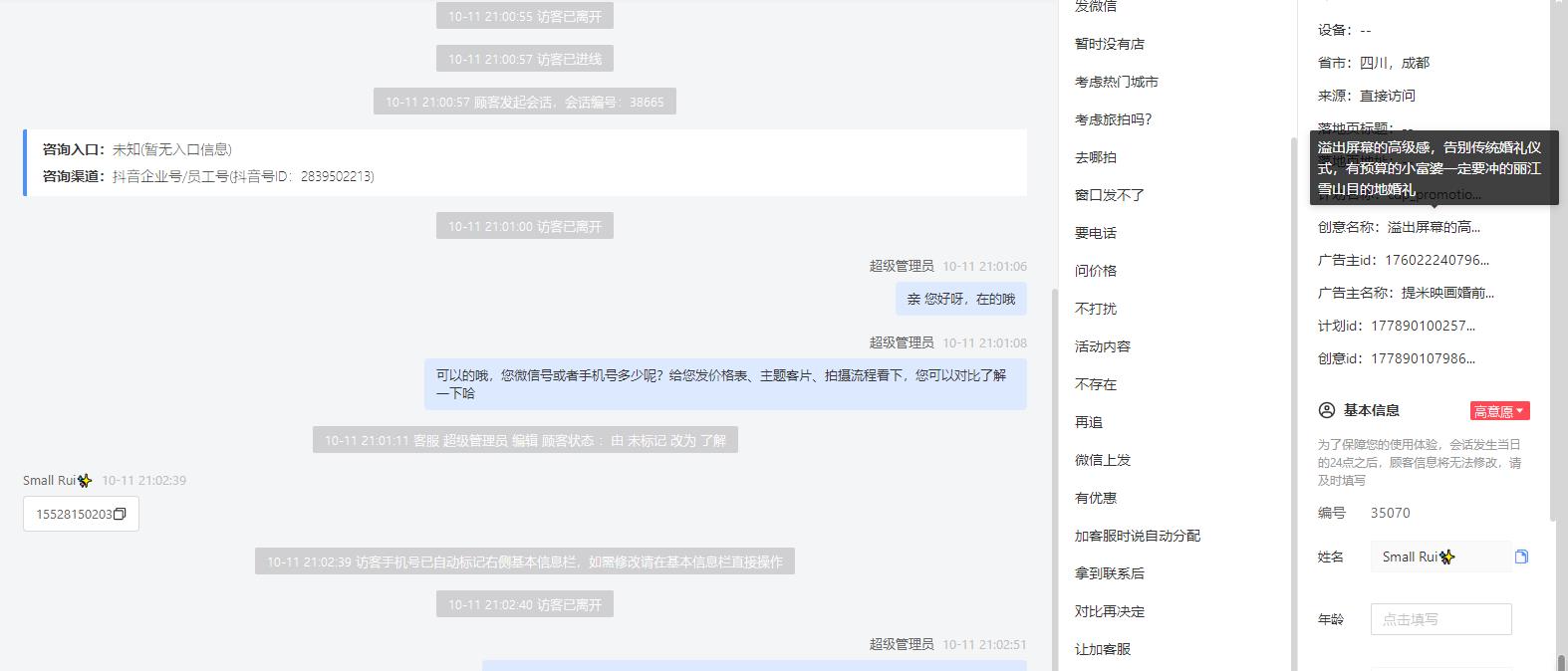Click the 来源：直接访问 row
This screenshot has height=671, width=1568.
[x=1367, y=96]
